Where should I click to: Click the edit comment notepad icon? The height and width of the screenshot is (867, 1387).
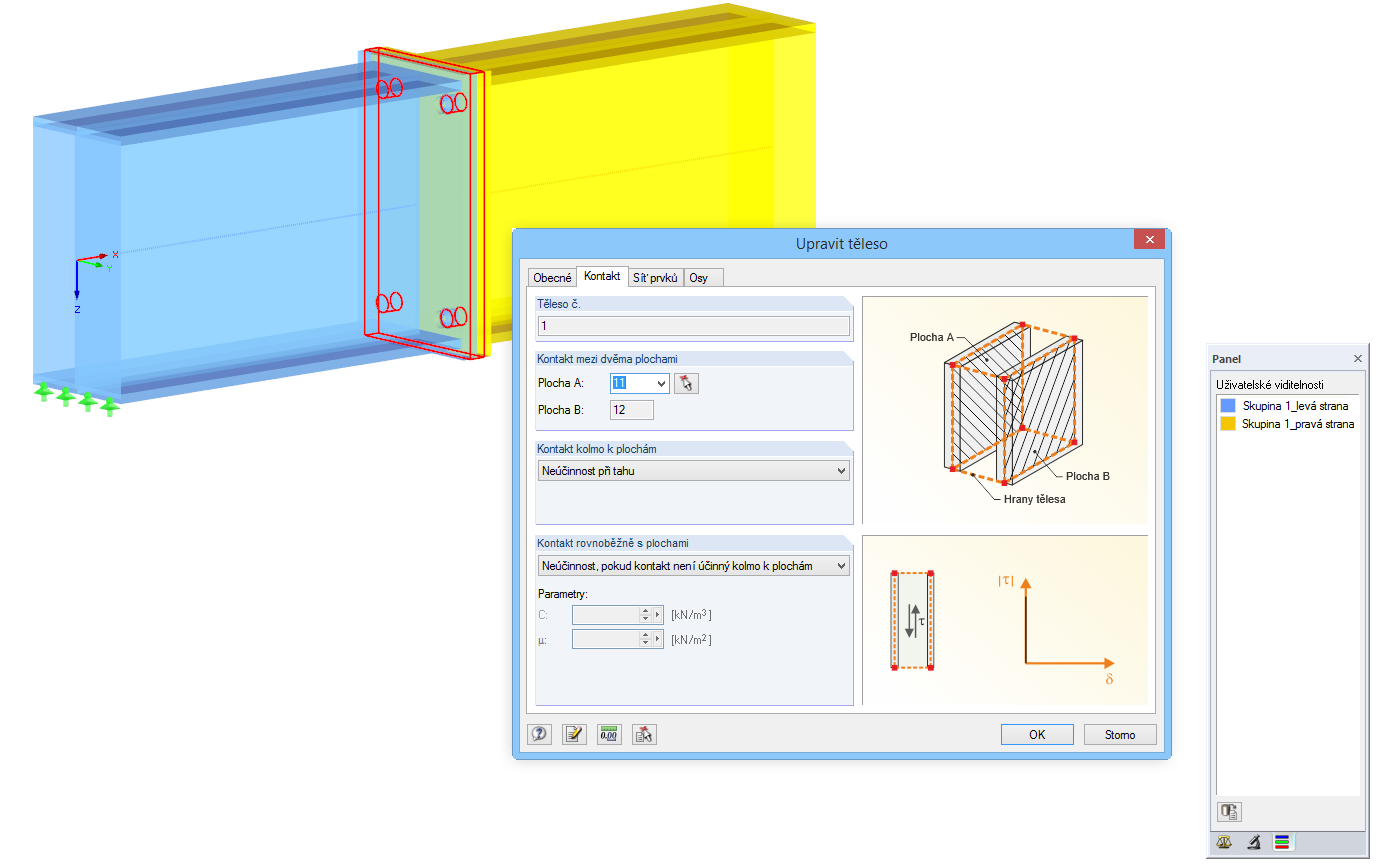pyautogui.click(x=574, y=734)
